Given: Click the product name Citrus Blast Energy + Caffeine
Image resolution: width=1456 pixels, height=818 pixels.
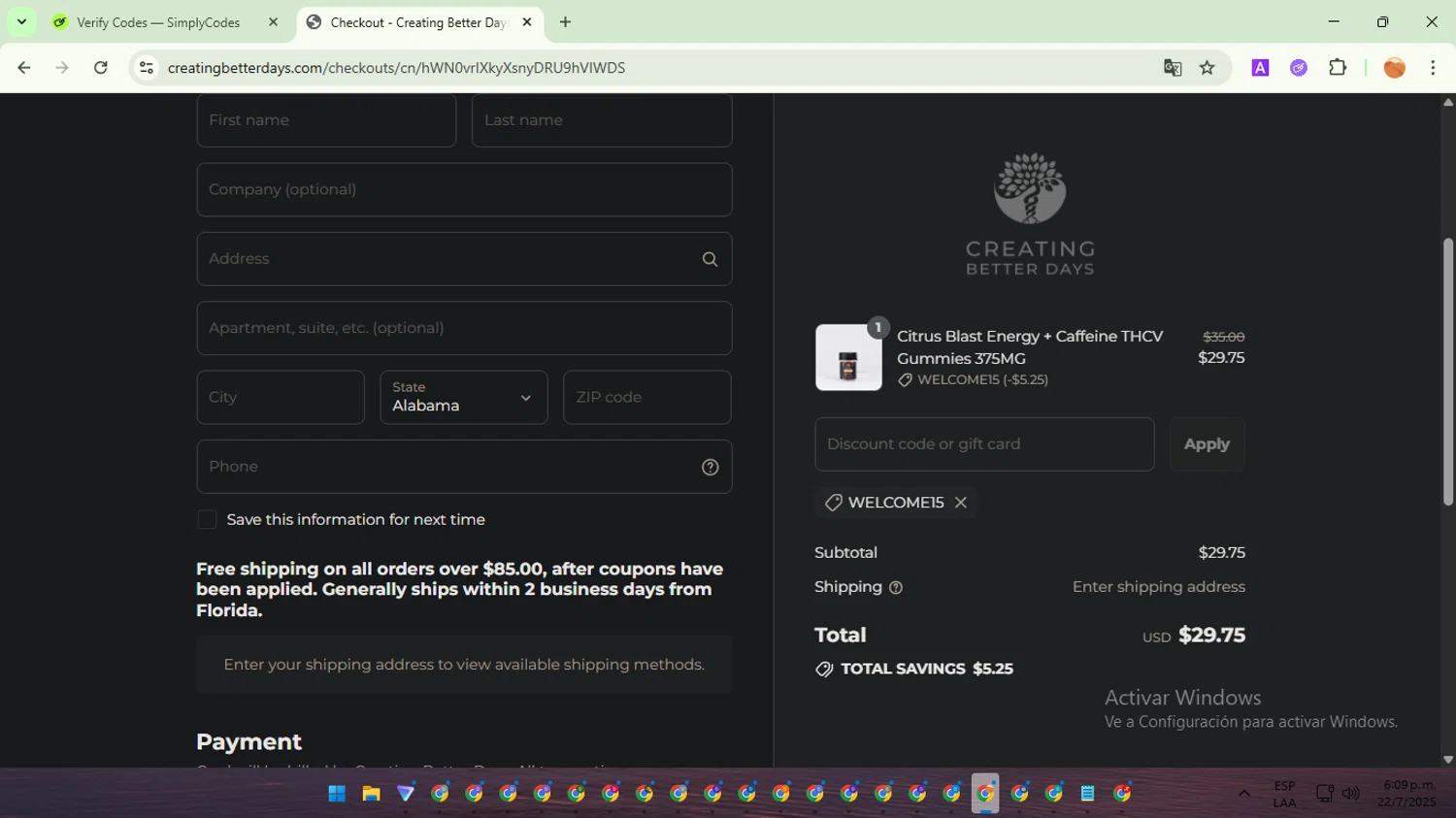Looking at the screenshot, I should click(1030, 346).
